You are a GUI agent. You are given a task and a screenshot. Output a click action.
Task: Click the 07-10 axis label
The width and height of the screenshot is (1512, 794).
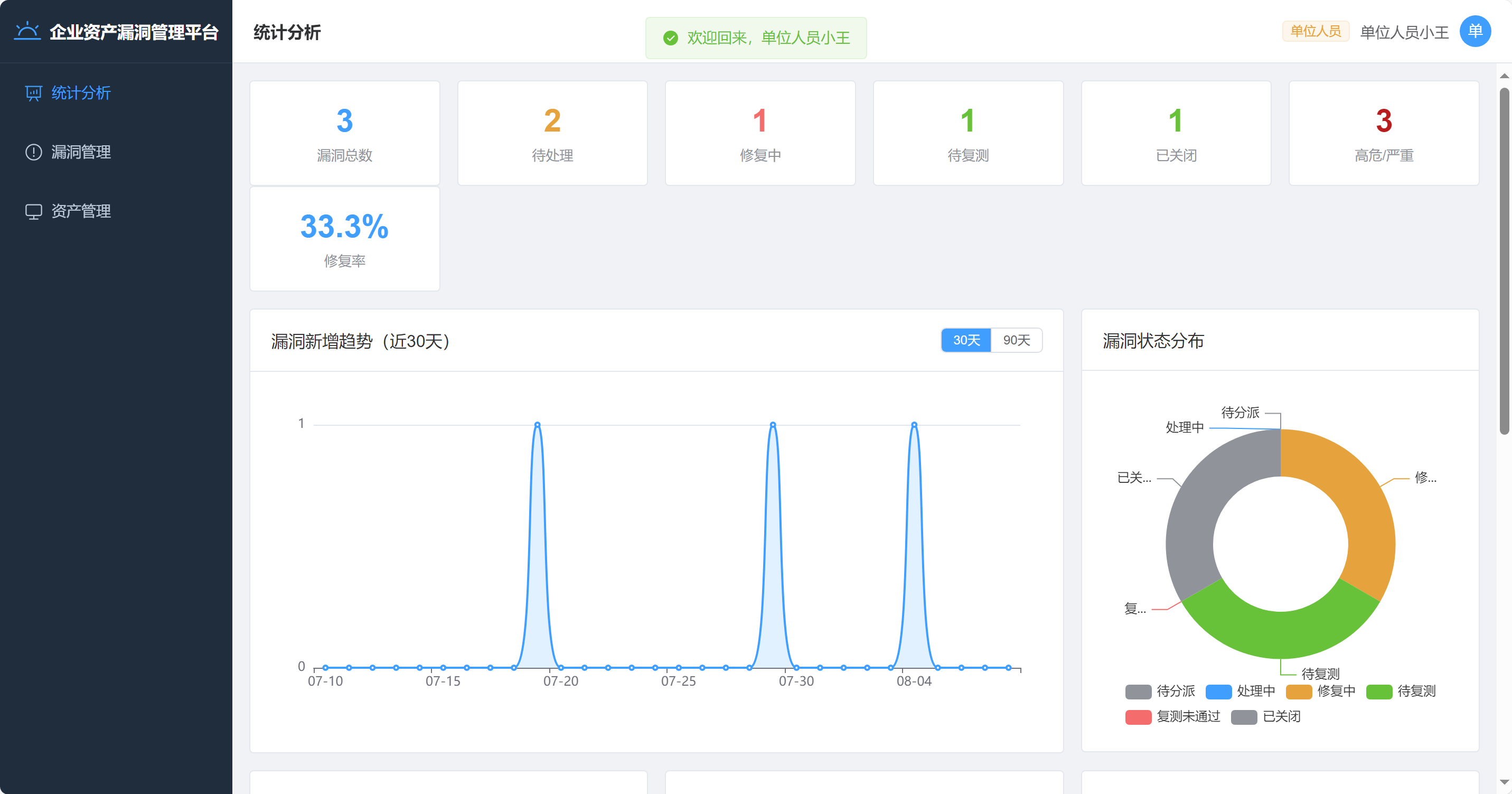pyautogui.click(x=325, y=681)
